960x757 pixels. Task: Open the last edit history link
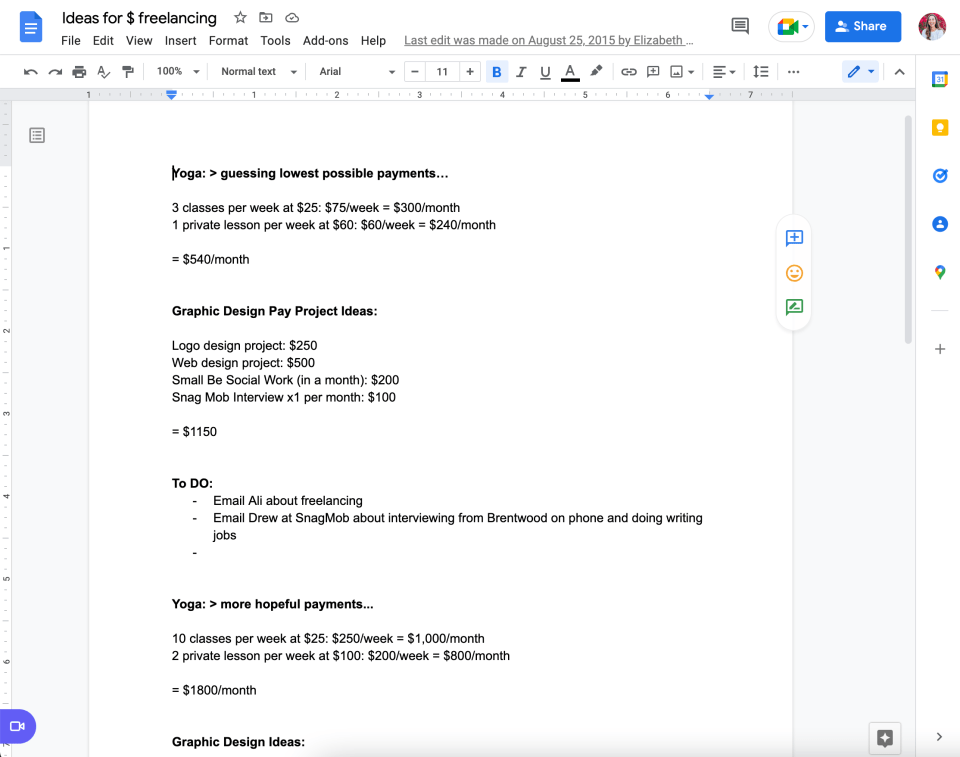pyautogui.click(x=549, y=40)
